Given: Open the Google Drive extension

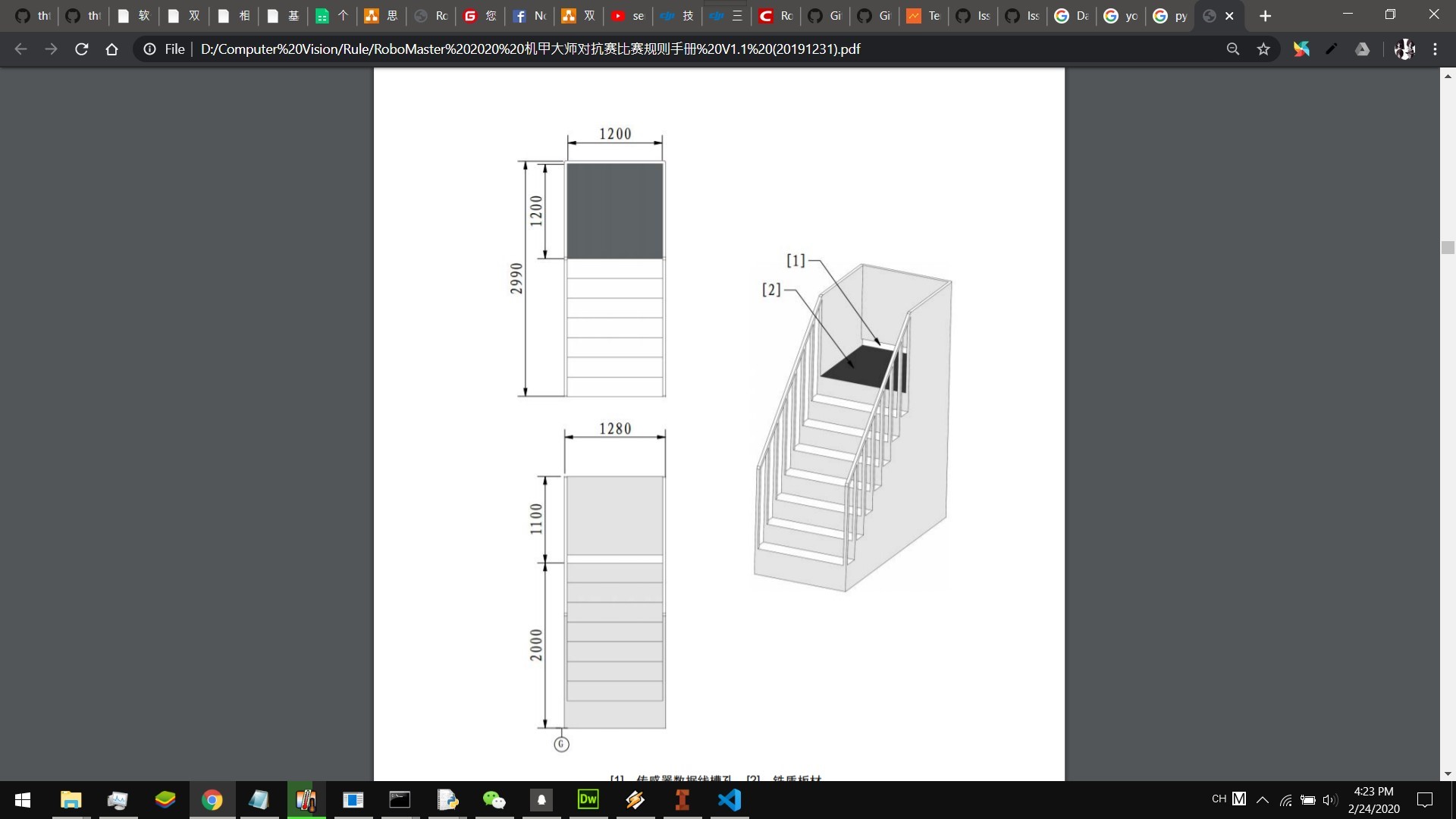Looking at the screenshot, I should pos(1363,49).
